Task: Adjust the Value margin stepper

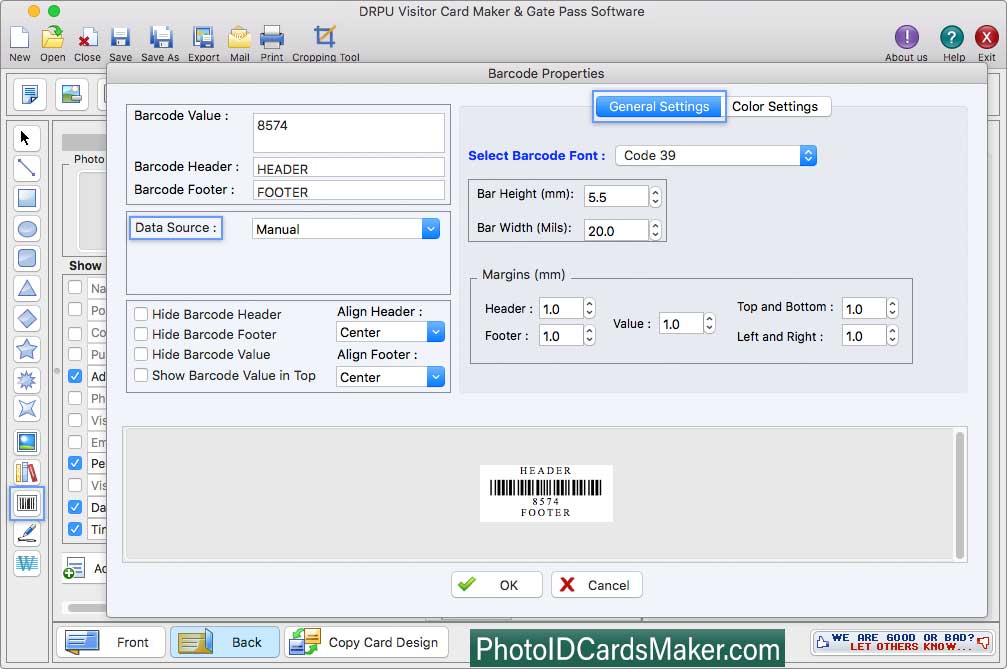Action: [709, 323]
